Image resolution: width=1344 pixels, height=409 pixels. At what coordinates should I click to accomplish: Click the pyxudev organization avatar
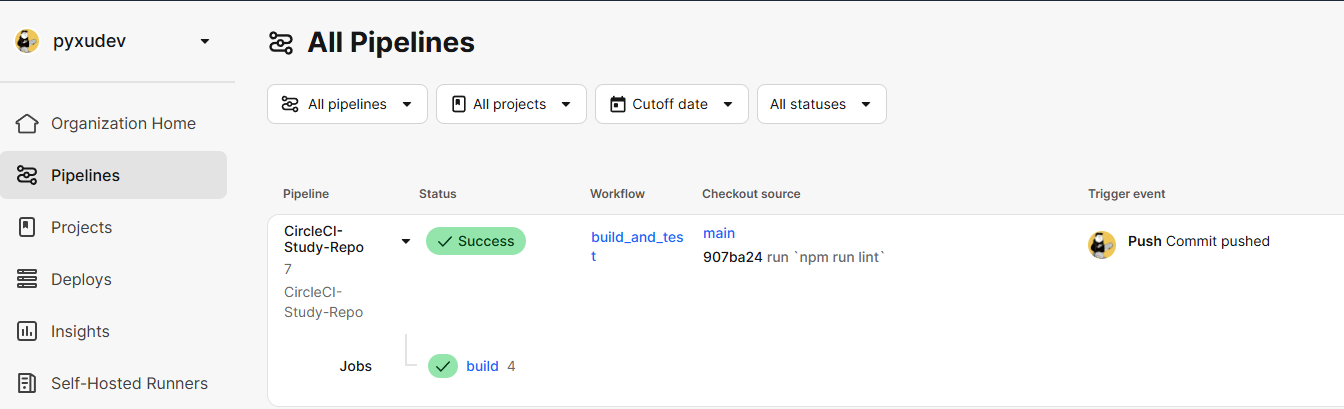(x=27, y=41)
